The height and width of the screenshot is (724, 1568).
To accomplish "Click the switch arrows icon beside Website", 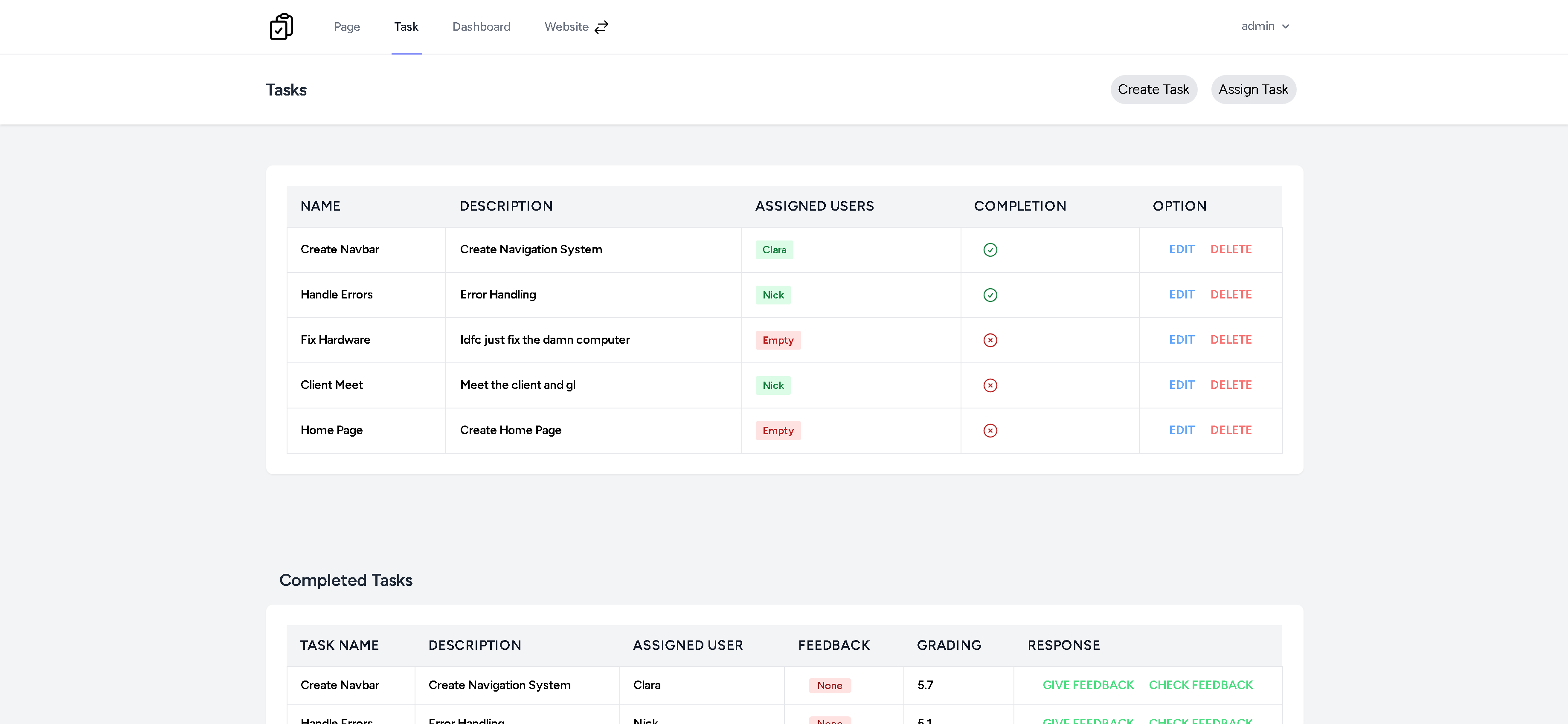I will point(601,27).
